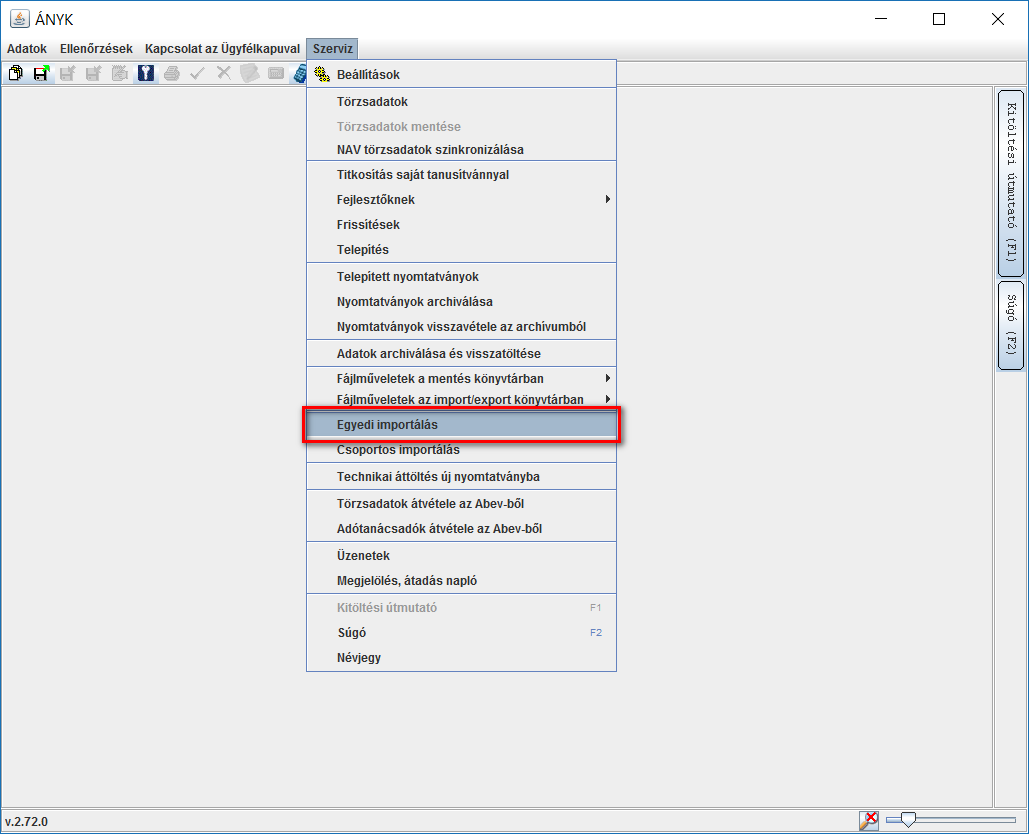The height and width of the screenshot is (834, 1029).
Task: Open the Kitöltési útmutató (F1) side tab
Action: click(1011, 183)
